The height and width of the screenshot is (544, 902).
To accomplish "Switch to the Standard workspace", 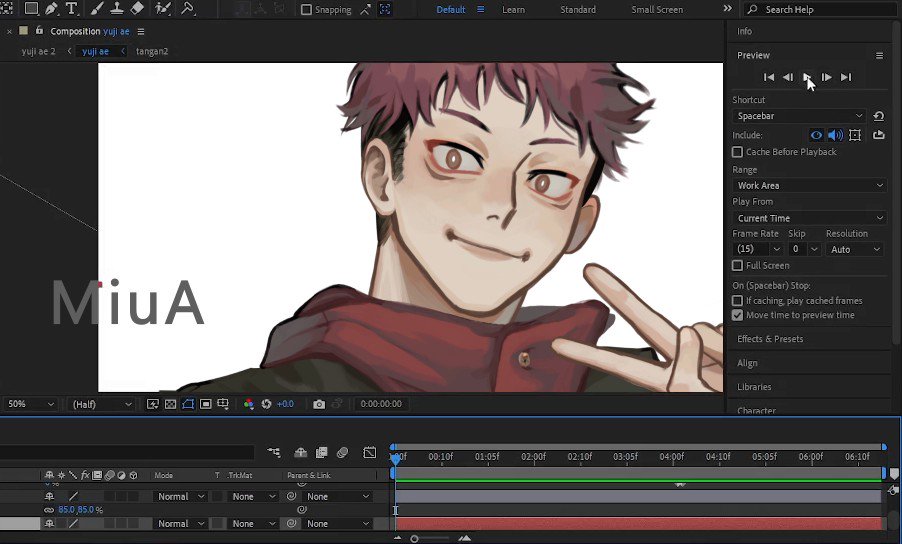I will [578, 10].
